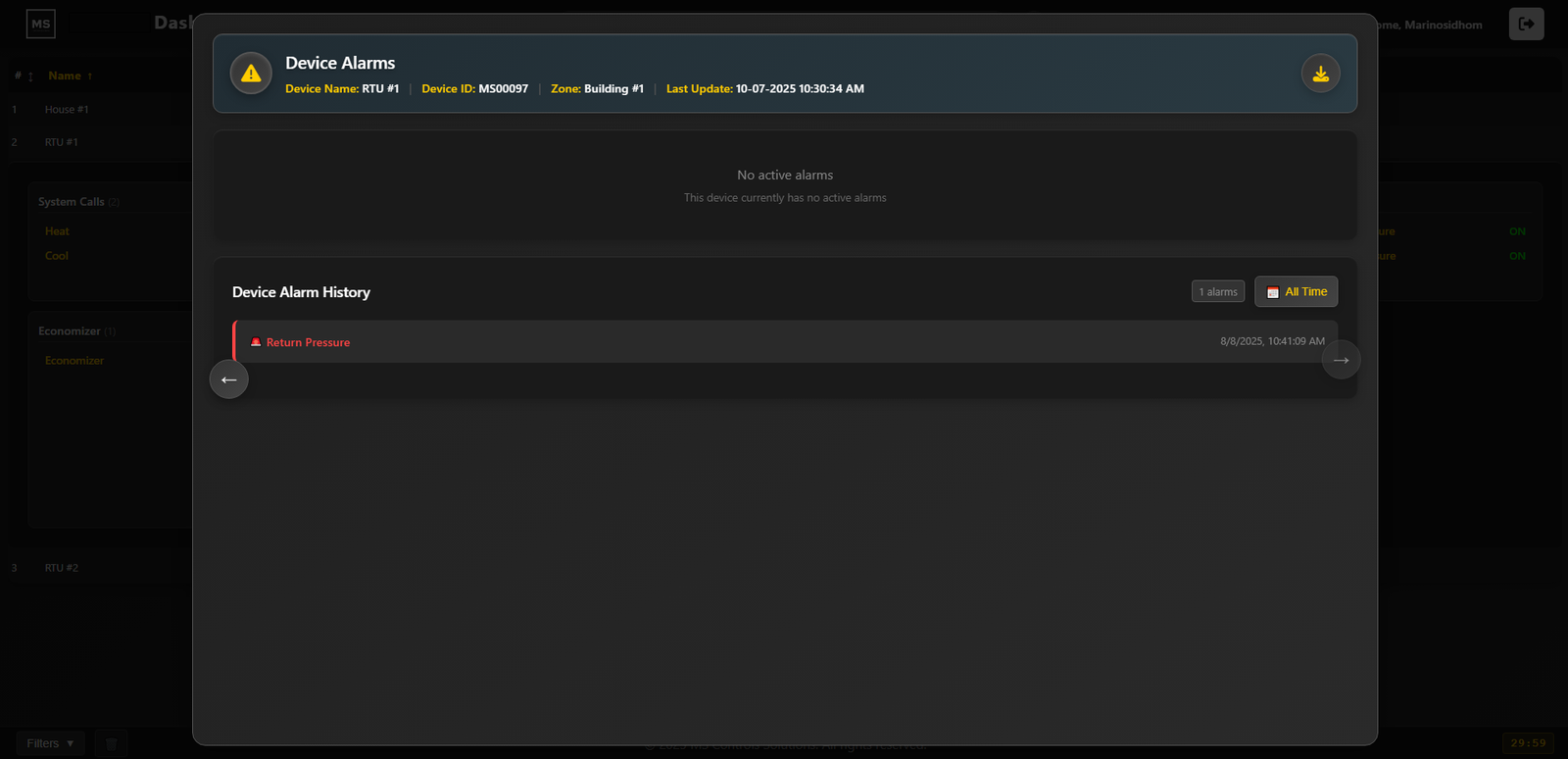The height and width of the screenshot is (759, 1568).
Task: Click the Device Name RTU #1 text
Action: point(342,88)
